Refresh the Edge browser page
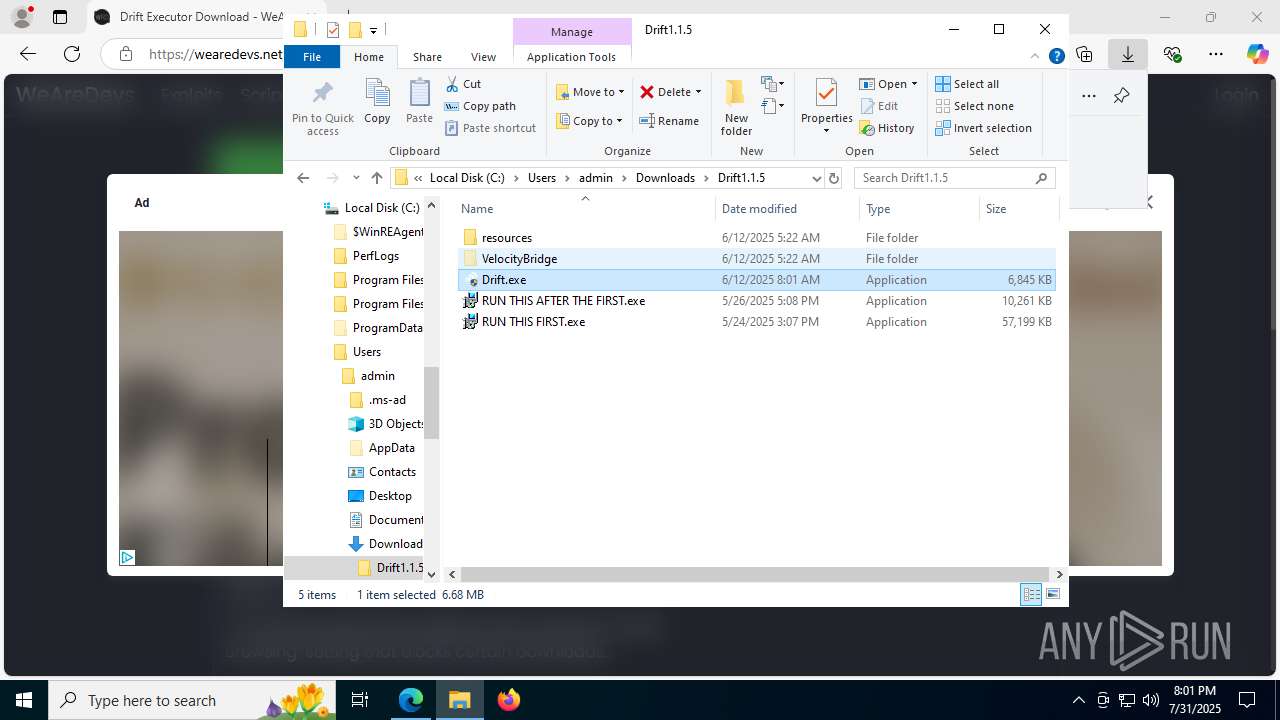Image resolution: width=1280 pixels, height=720 pixels. pyautogui.click(x=72, y=54)
